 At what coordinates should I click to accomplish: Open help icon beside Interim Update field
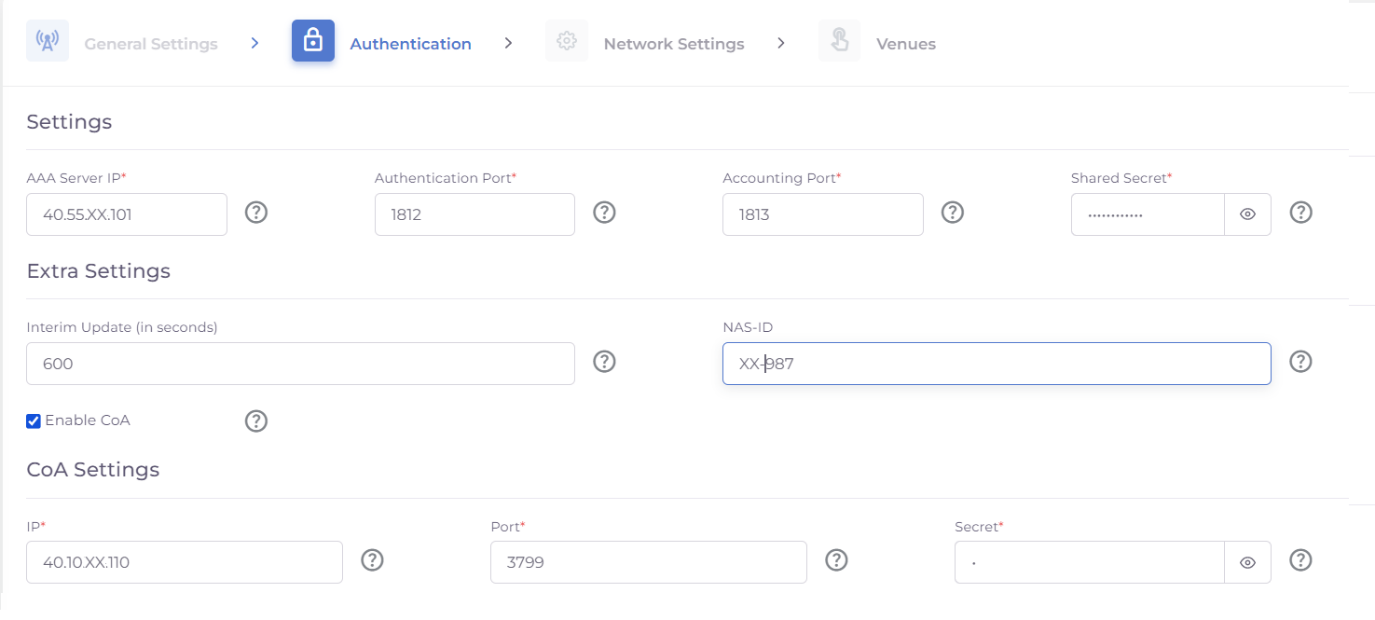point(604,362)
